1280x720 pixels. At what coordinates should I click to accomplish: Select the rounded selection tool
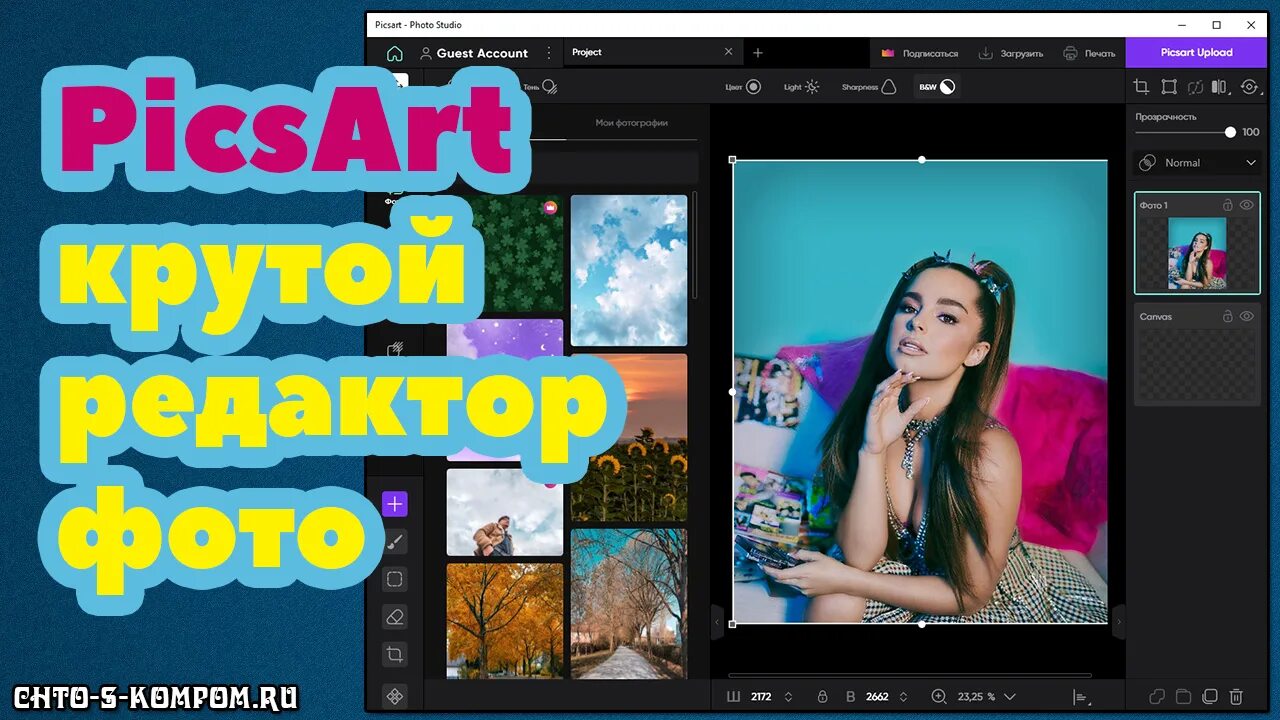[394, 579]
